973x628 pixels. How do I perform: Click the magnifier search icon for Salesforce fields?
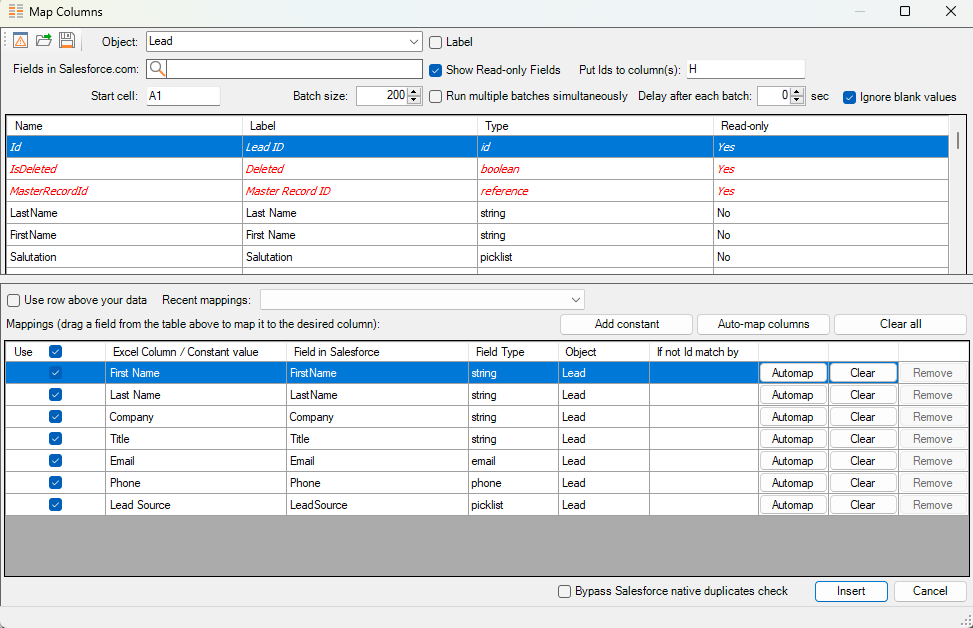click(x=157, y=69)
